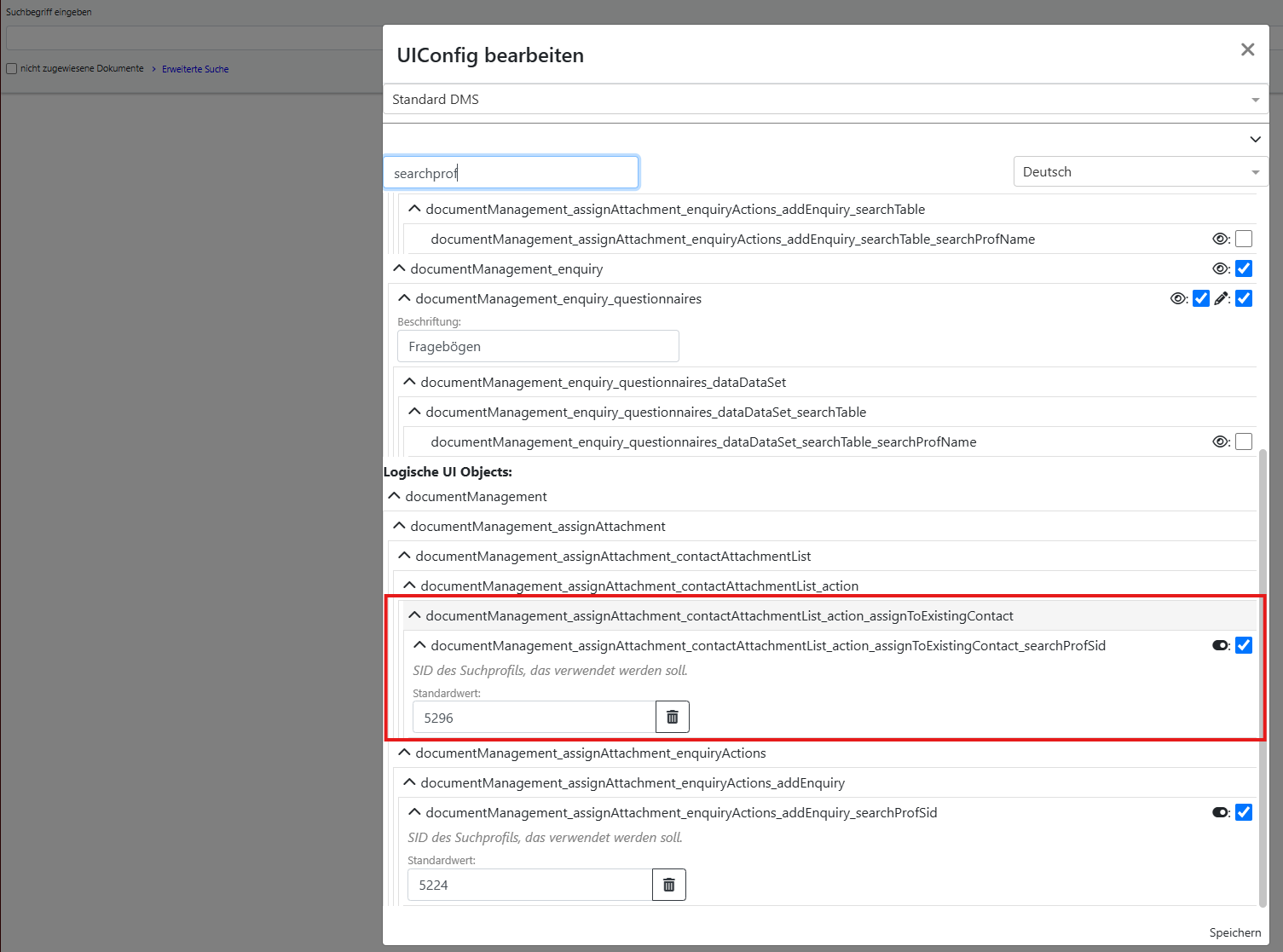The image size is (1283, 952).
Task: Collapse the documentManagement_assignAttachment_enquiryActions node
Action: 404,753
